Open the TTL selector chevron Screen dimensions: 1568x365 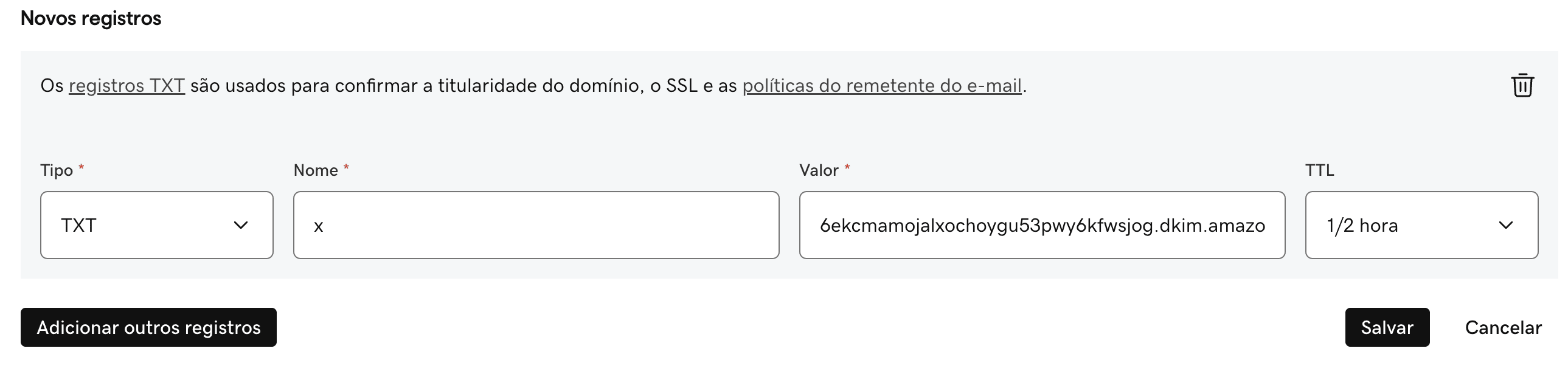[x=1507, y=225]
